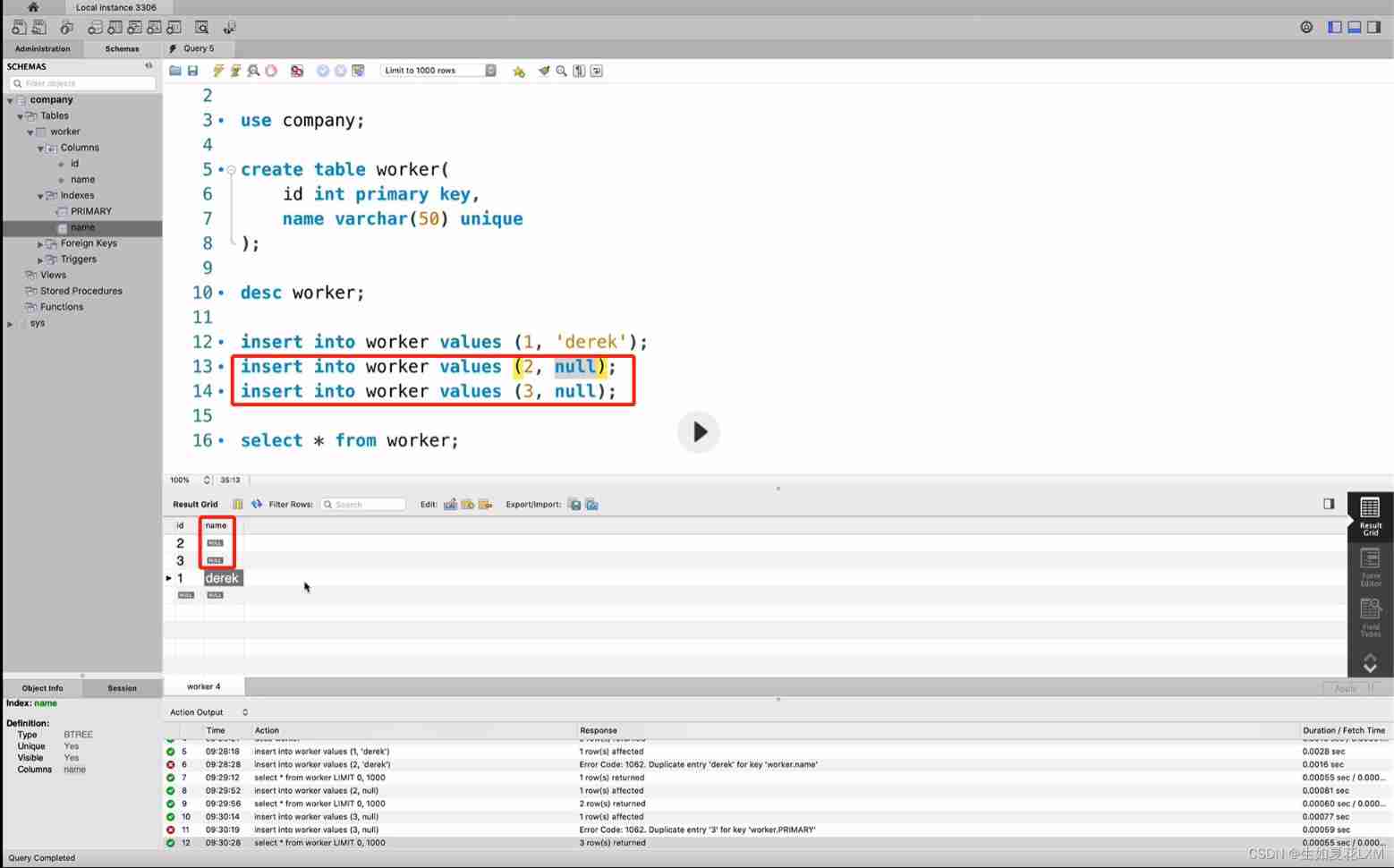Expand the Foreign Keys node
Viewport: 1394px width, 868px height.
point(39,244)
